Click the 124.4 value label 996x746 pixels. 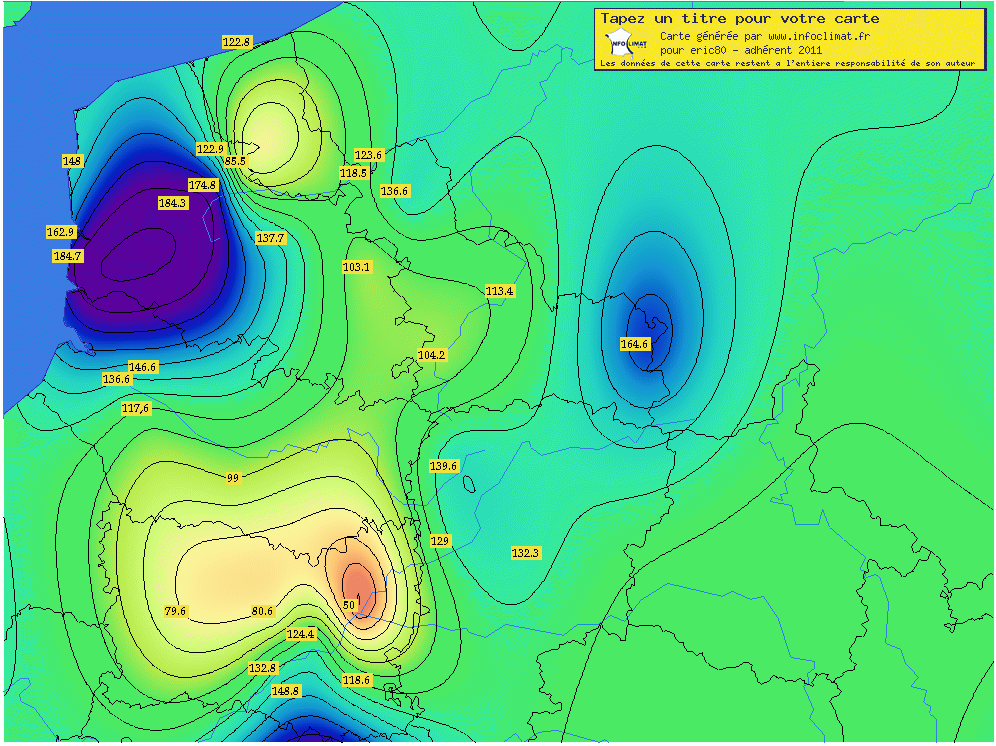[300, 634]
